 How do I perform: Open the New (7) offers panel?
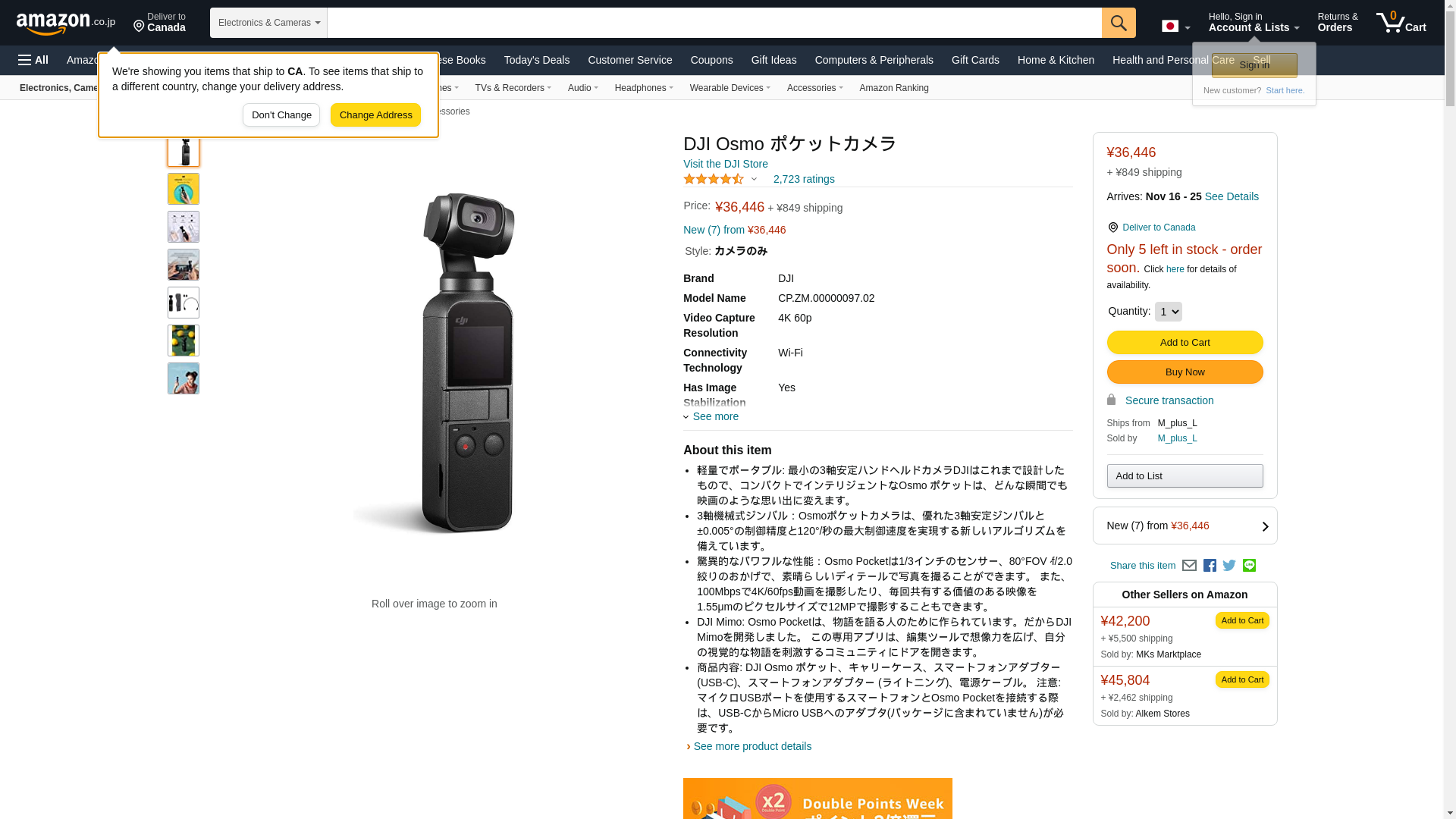(x=1185, y=526)
